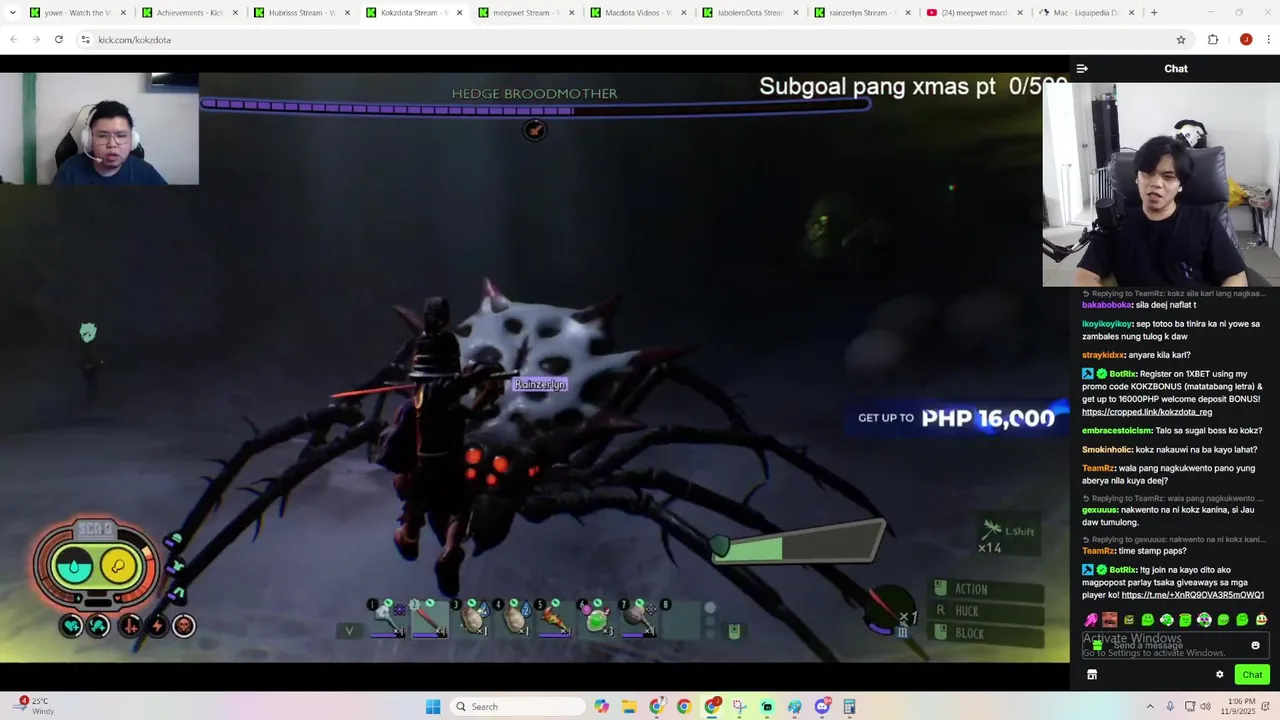Switch to the meepwet macdota YouTube tab
Viewport: 1280px width, 720px height.
[973, 13]
